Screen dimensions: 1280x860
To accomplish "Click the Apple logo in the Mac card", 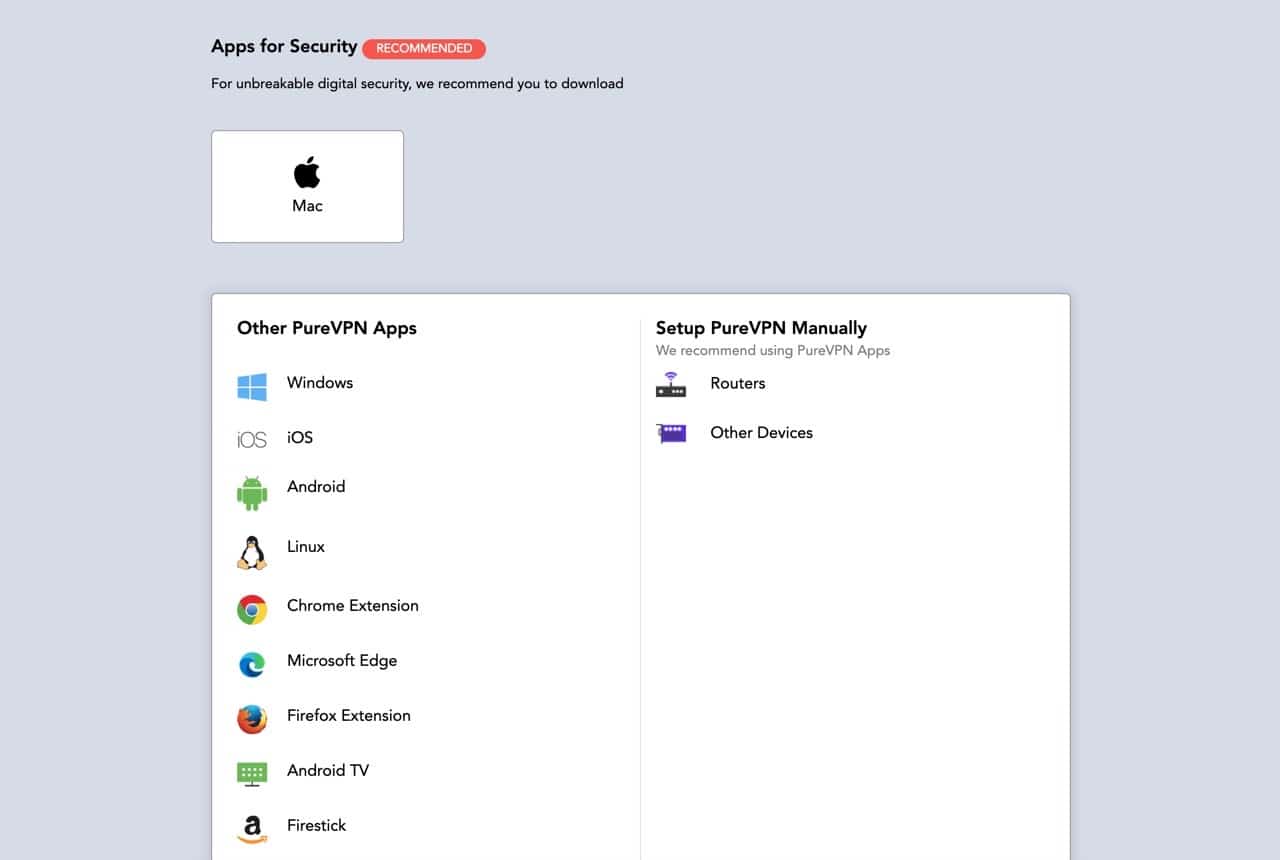I will point(307,172).
